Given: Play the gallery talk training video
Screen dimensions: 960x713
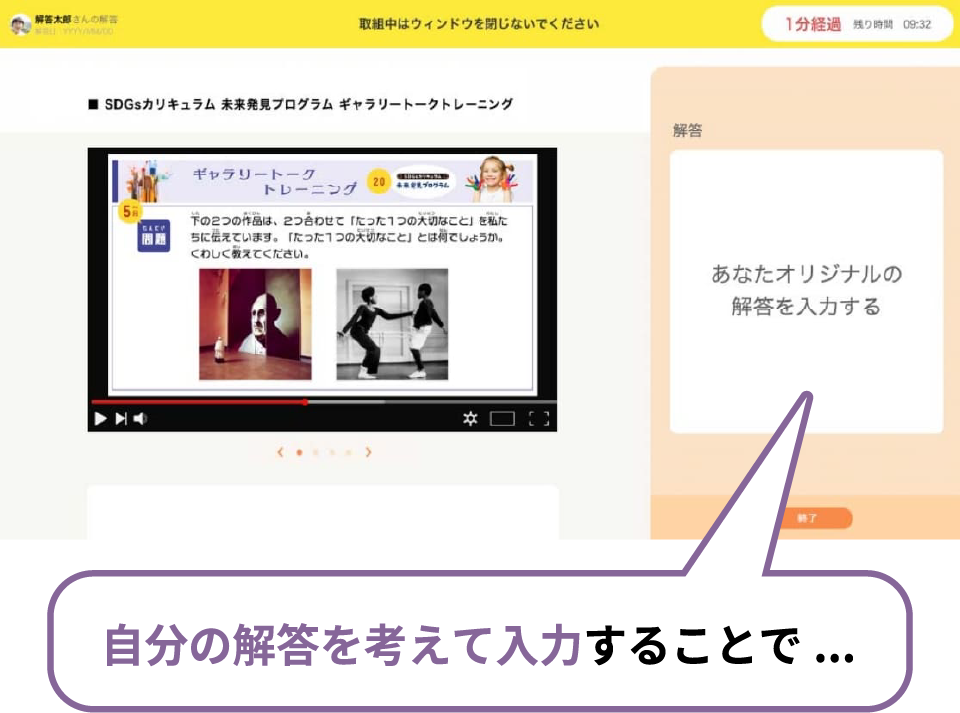Looking at the screenshot, I should coord(100,419).
